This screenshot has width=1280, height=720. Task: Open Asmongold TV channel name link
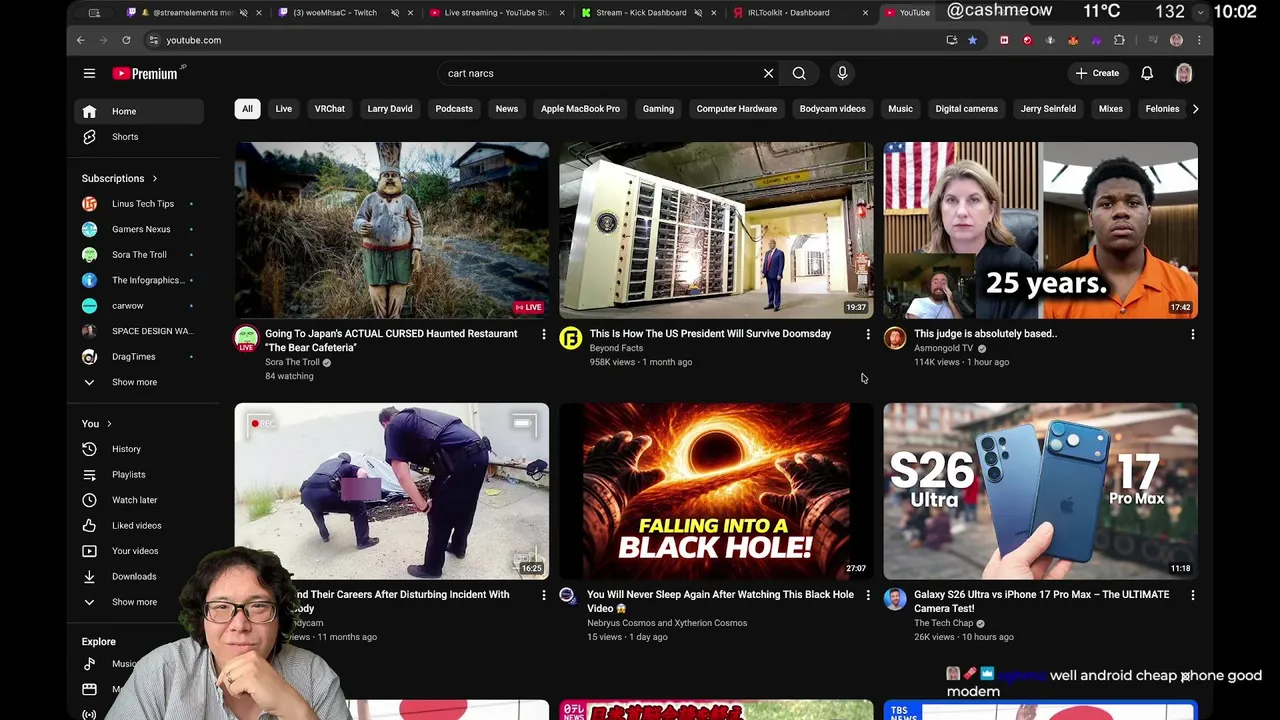click(x=943, y=348)
